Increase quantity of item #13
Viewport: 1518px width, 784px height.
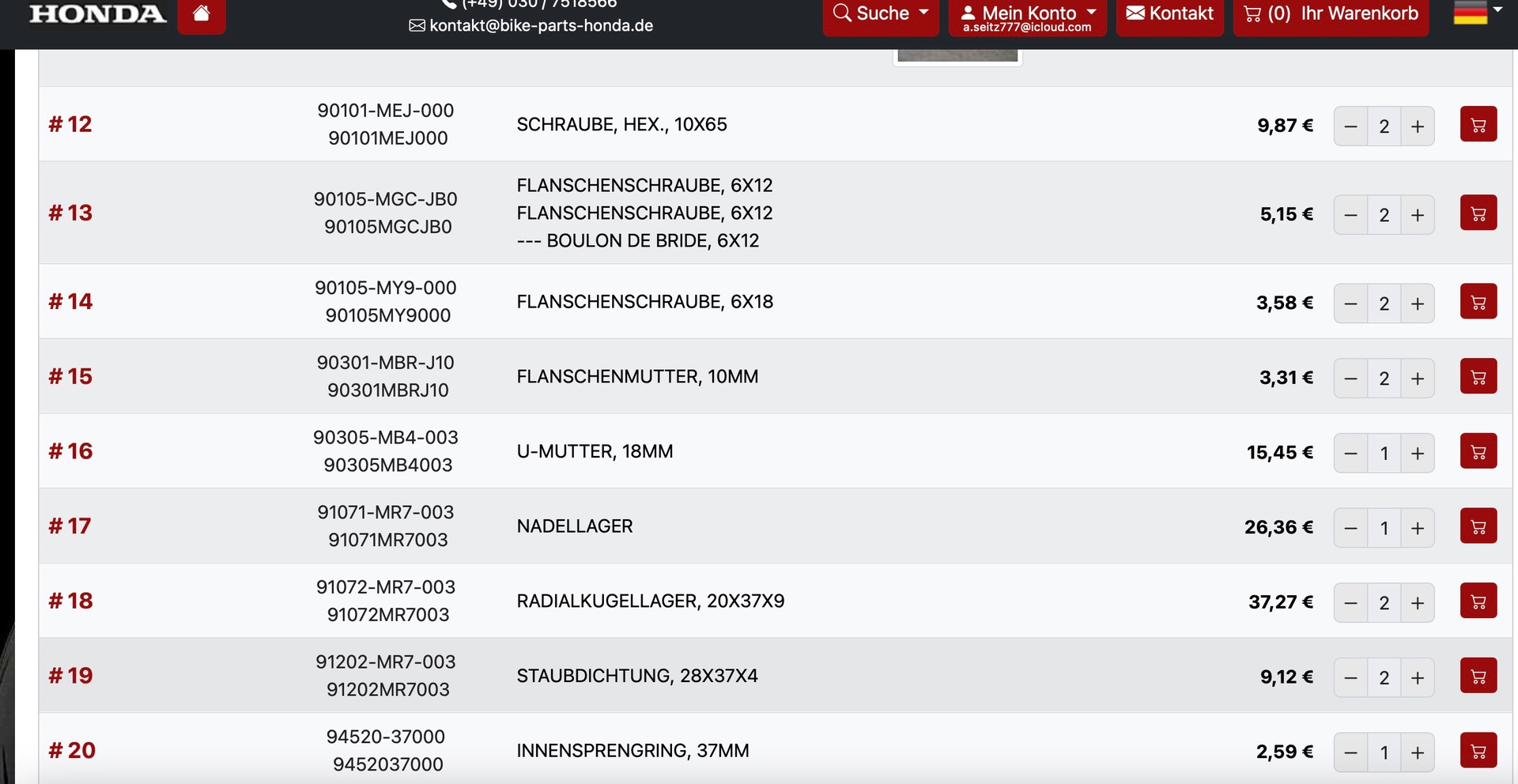pos(1418,215)
